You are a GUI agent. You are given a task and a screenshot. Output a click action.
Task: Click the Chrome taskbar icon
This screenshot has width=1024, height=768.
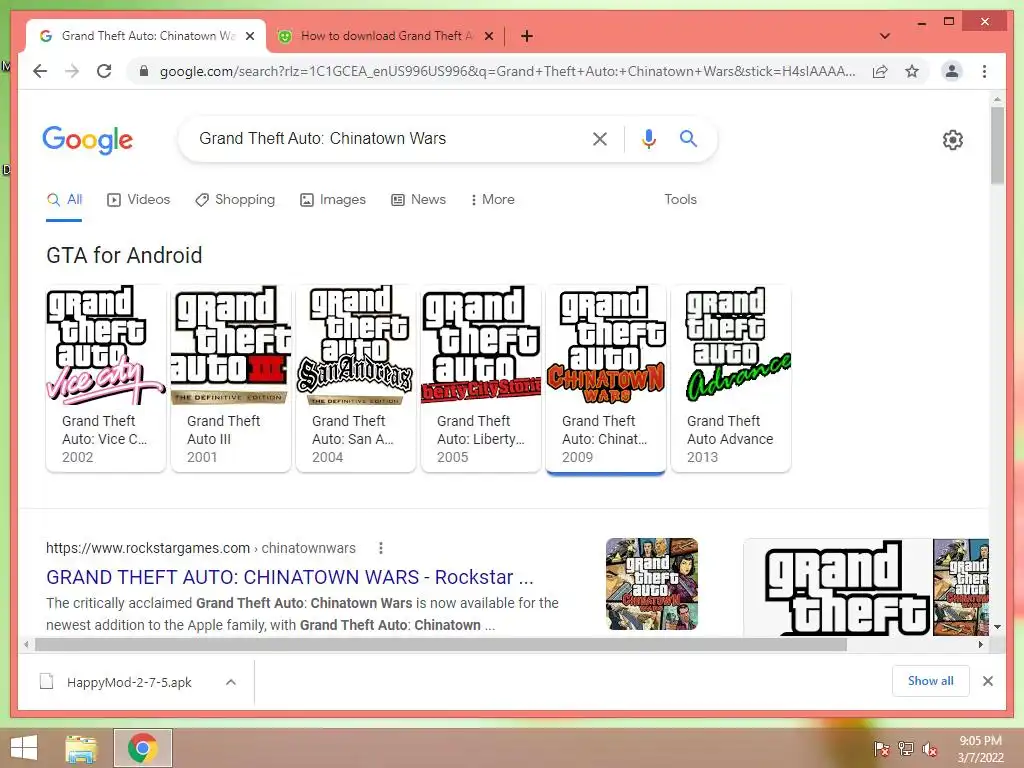point(142,748)
